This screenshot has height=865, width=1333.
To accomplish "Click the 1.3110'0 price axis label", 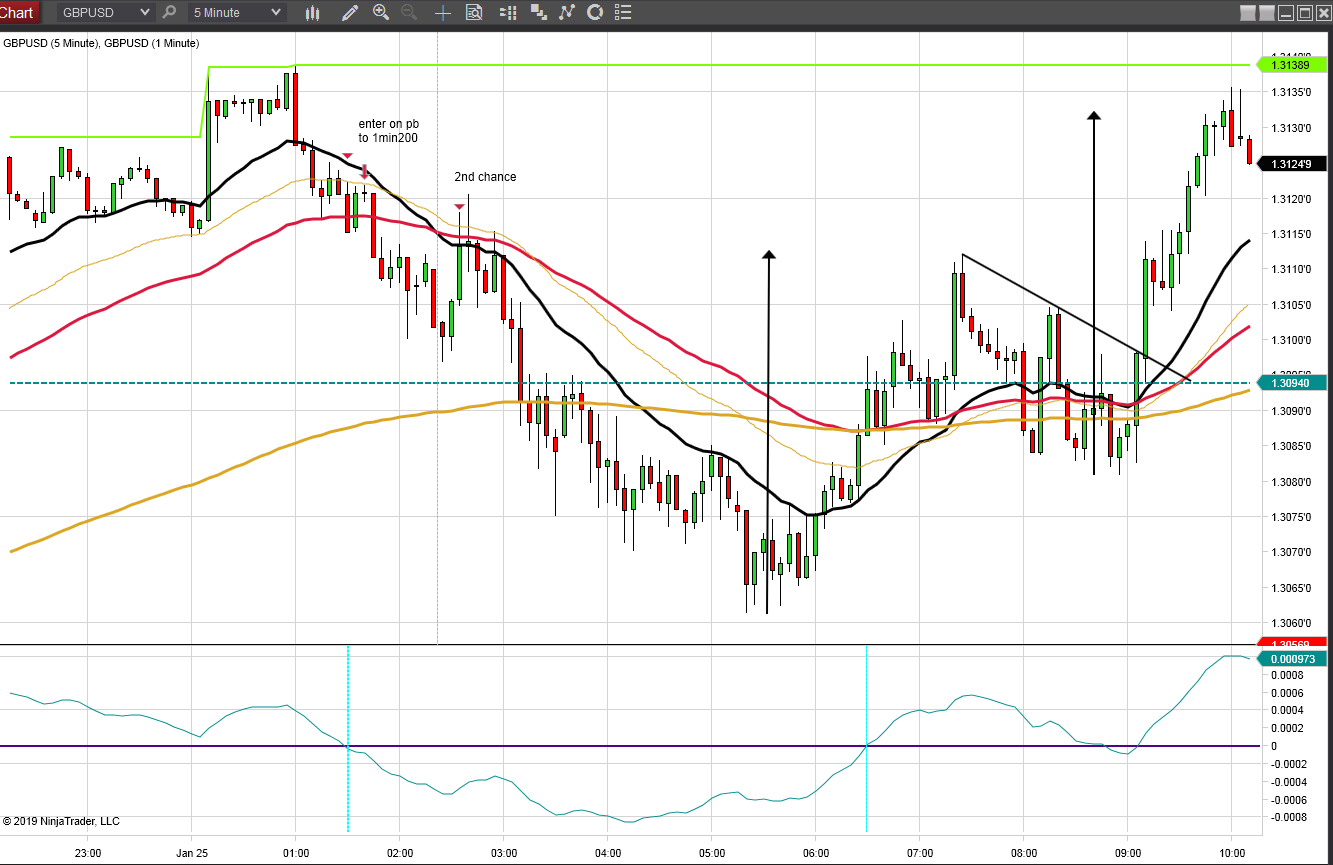I will pos(1291,269).
